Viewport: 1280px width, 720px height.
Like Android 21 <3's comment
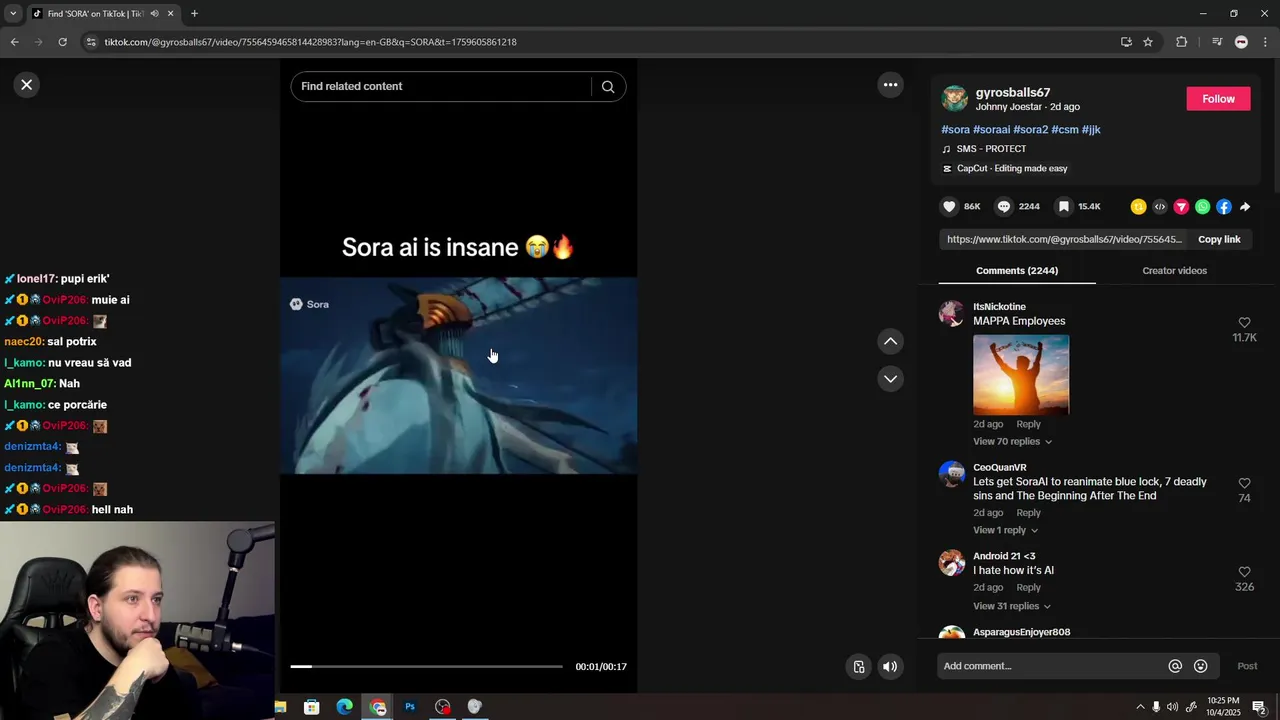(x=1244, y=572)
